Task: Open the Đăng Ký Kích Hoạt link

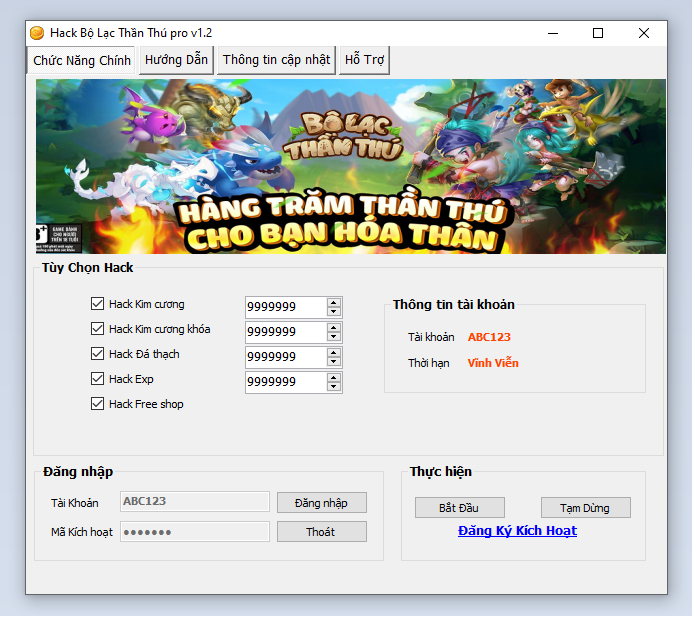Action: pos(517,531)
